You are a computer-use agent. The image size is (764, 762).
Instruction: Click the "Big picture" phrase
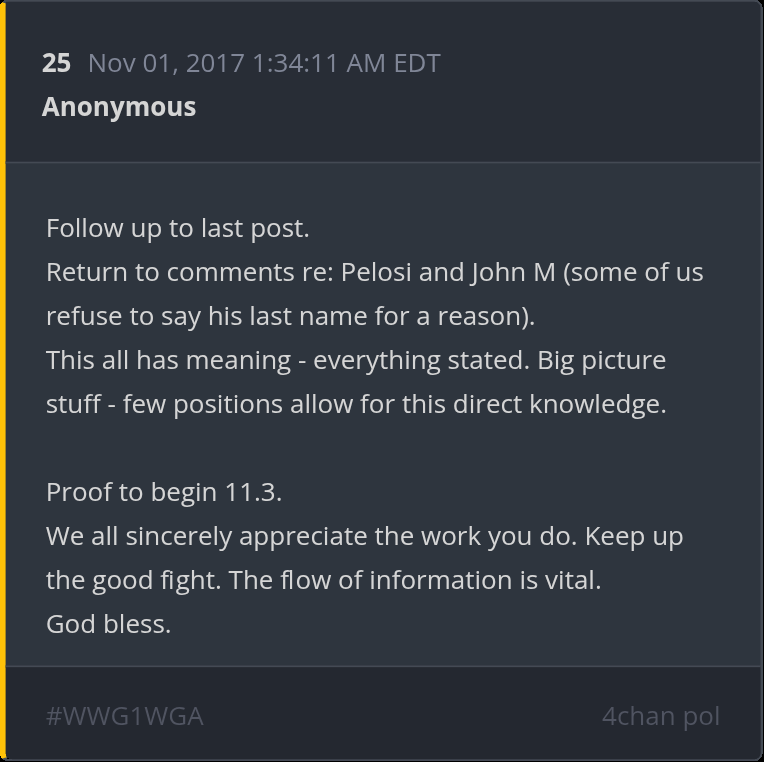601,360
